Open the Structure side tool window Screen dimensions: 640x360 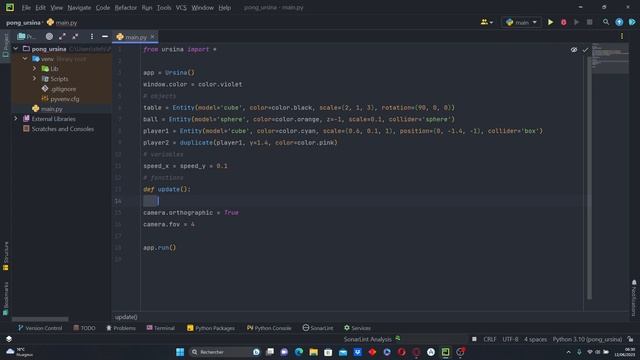(5, 256)
